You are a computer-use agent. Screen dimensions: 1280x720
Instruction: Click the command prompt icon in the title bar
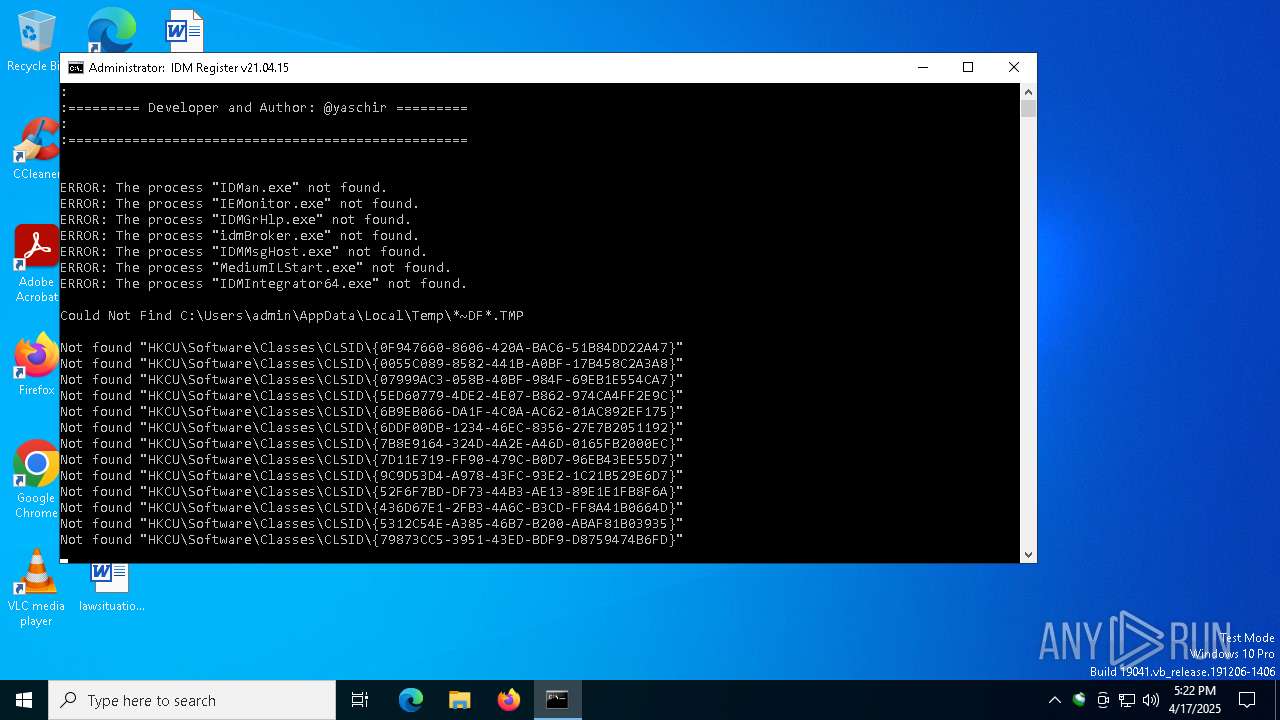point(76,68)
